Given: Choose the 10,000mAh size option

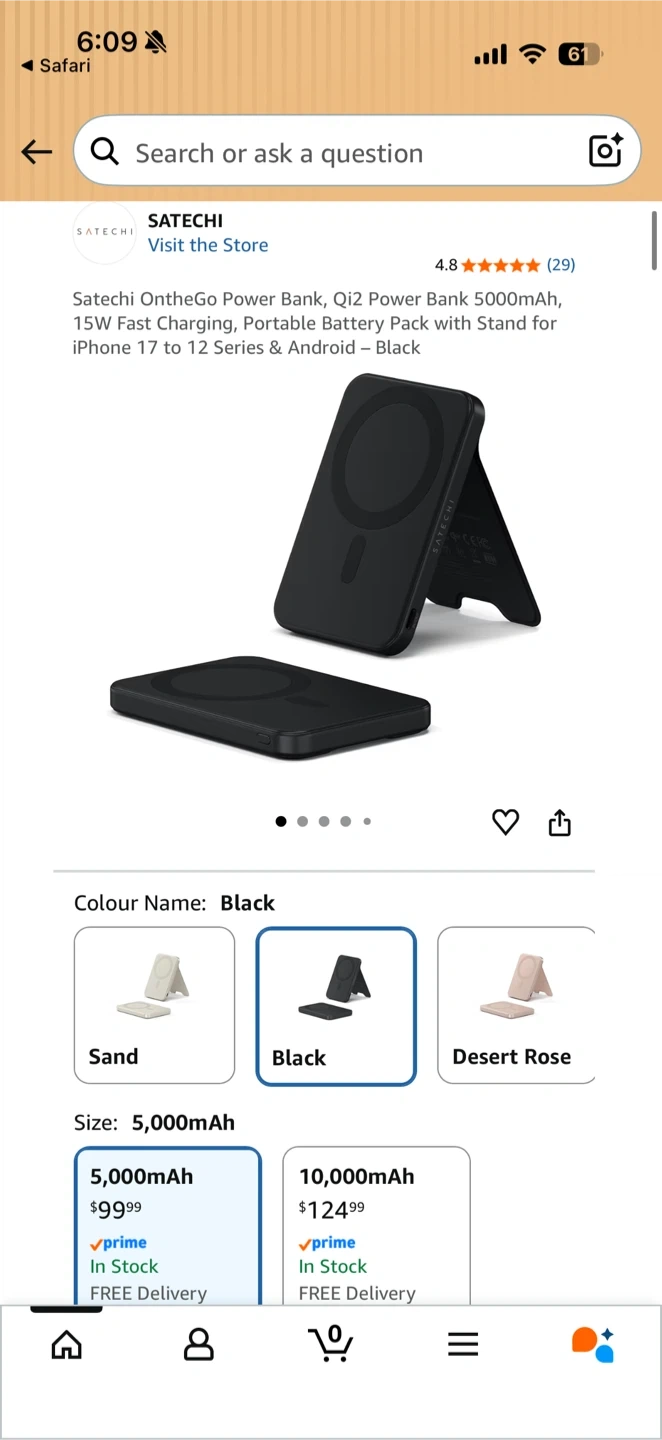Looking at the screenshot, I should [x=376, y=1225].
